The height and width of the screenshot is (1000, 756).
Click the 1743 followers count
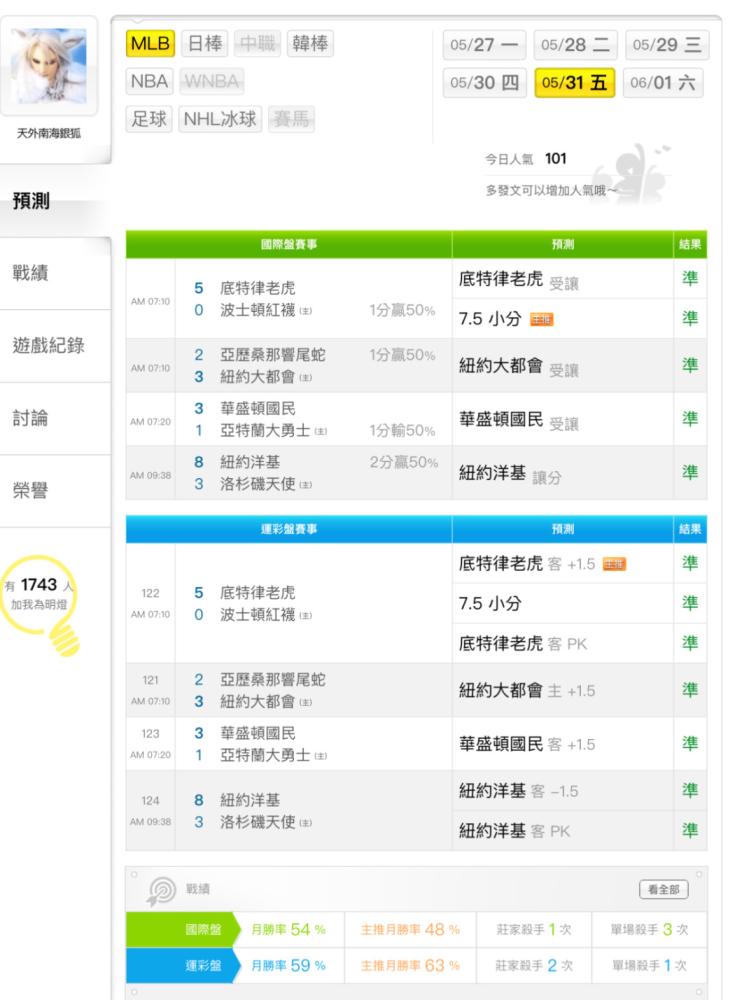click(39, 584)
